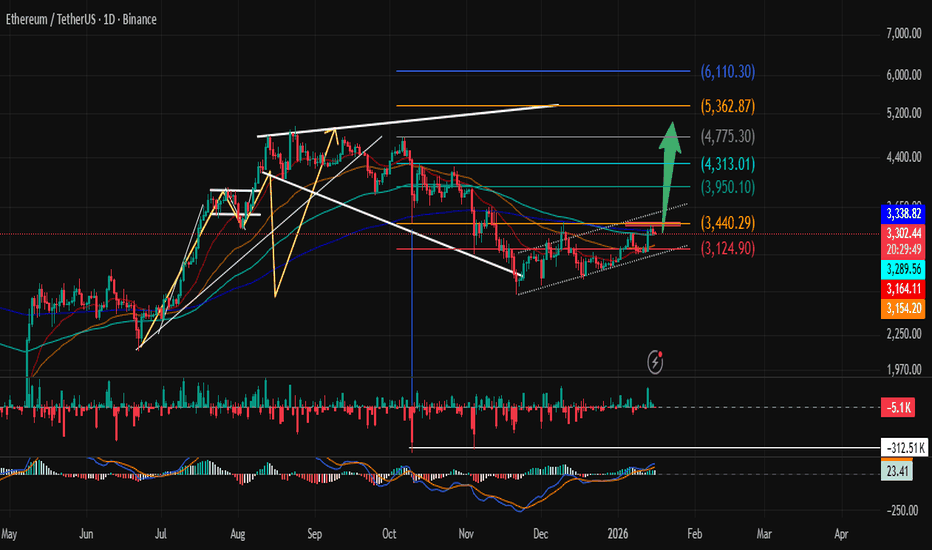The image size is (932, 550).
Task: Click the lightning bolt event icon
Action: click(657, 360)
